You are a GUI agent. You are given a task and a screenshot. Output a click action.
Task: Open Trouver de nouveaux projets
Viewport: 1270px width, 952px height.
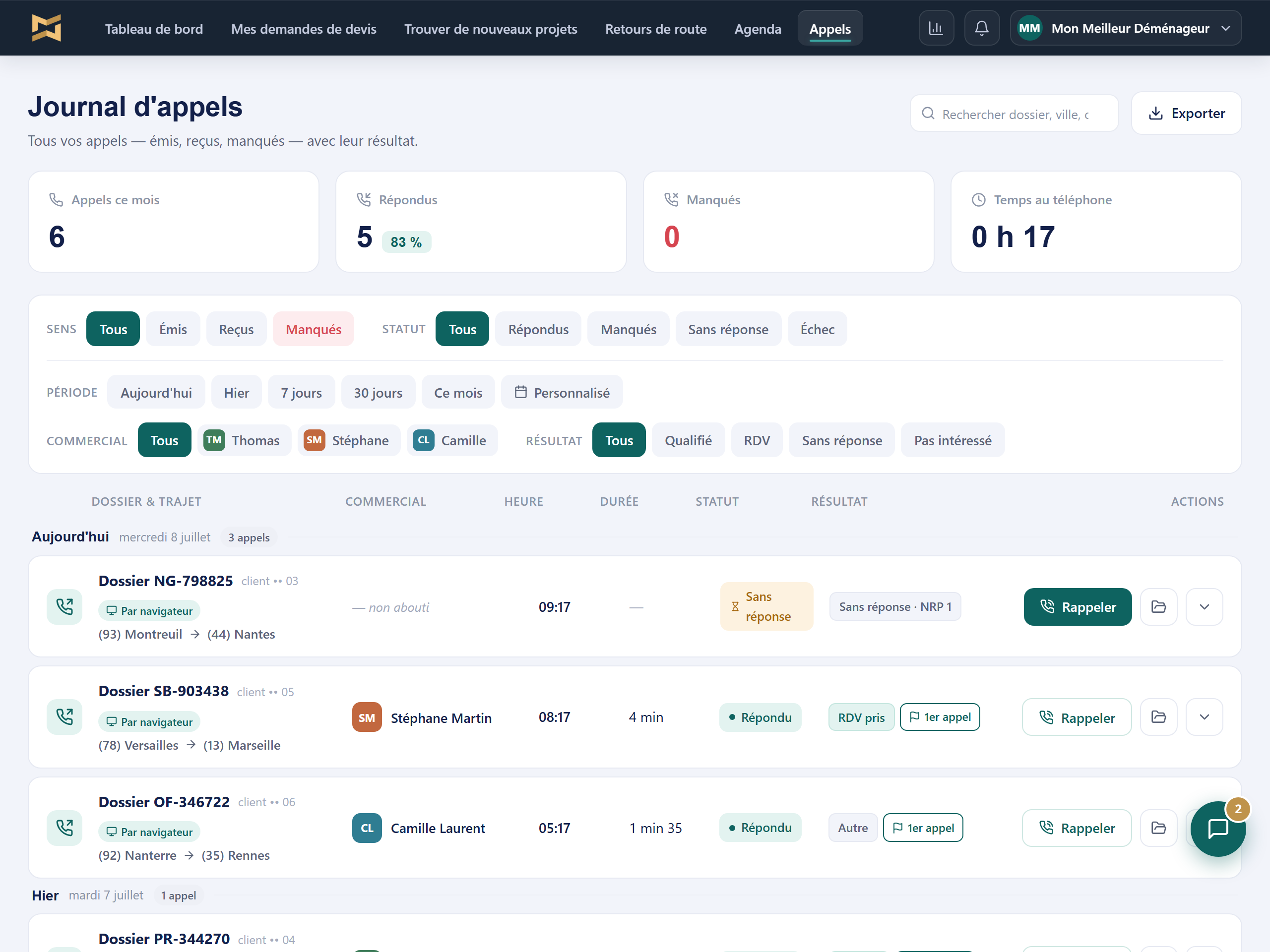click(x=491, y=29)
